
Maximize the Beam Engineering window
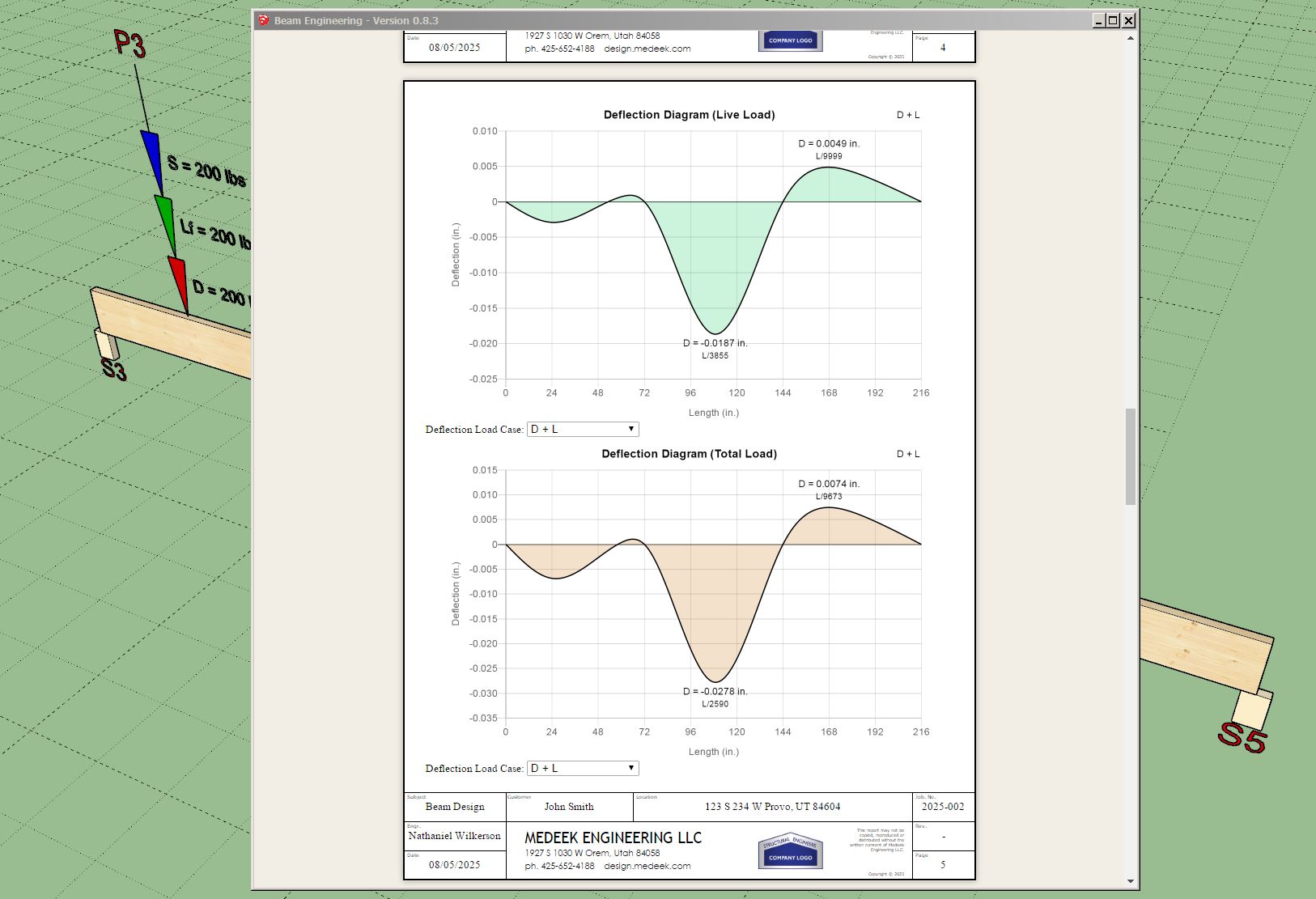pyautogui.click(x=1113, y=20)
